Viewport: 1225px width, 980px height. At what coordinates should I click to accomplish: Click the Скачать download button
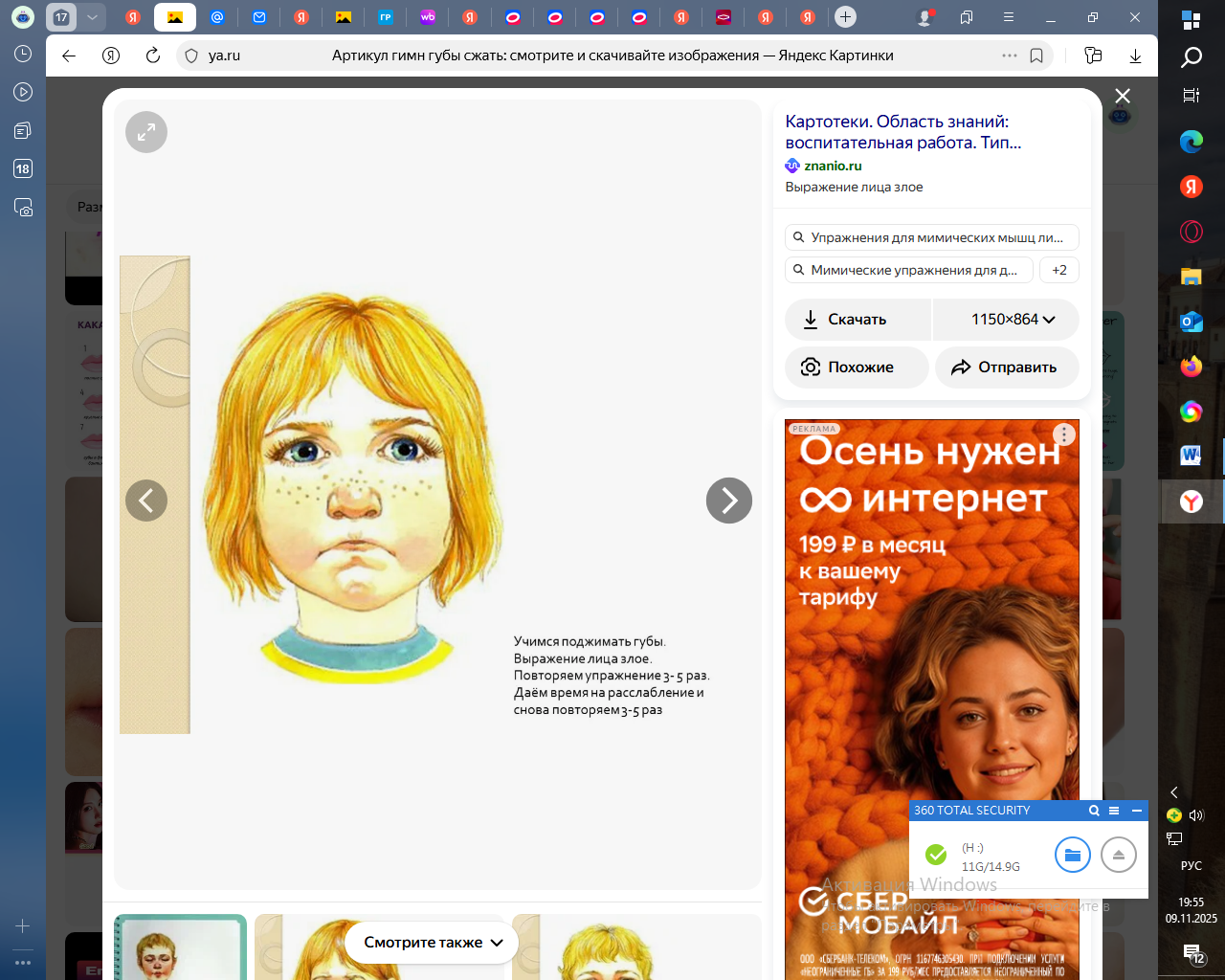[x=857, y=320]
